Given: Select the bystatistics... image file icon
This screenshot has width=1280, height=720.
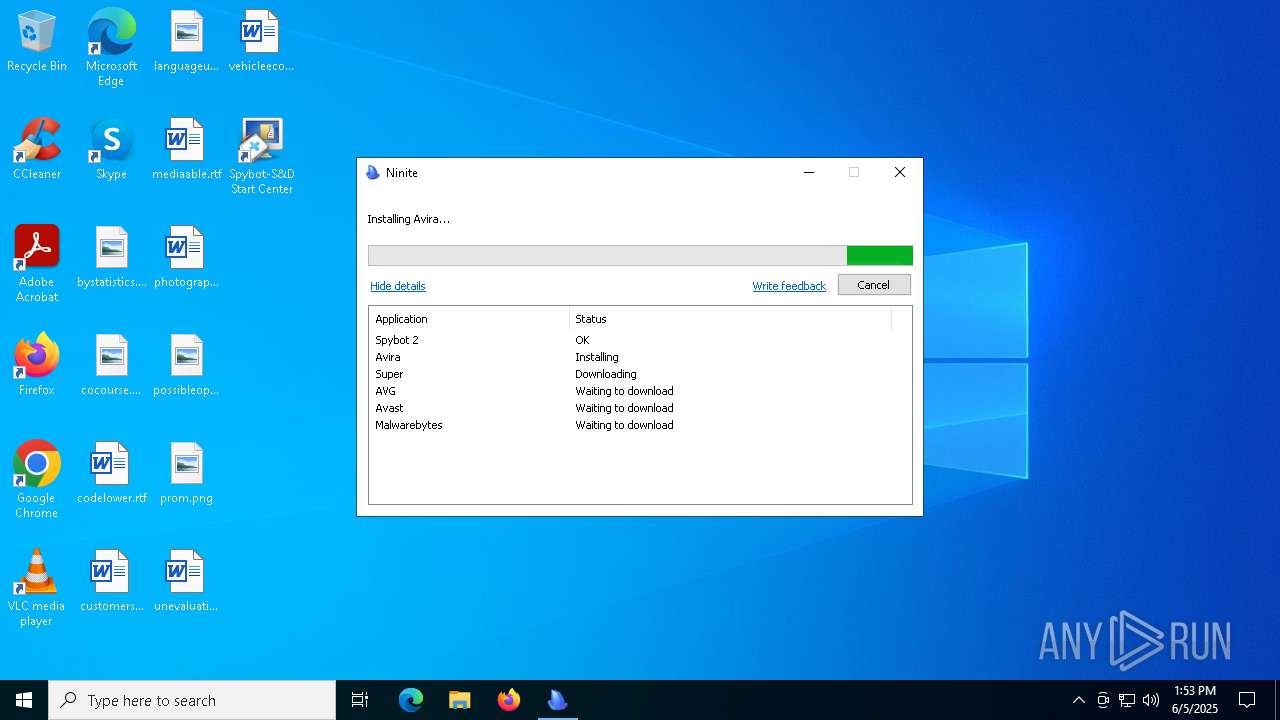Looking at the screenshot, I should click(111, 257).
